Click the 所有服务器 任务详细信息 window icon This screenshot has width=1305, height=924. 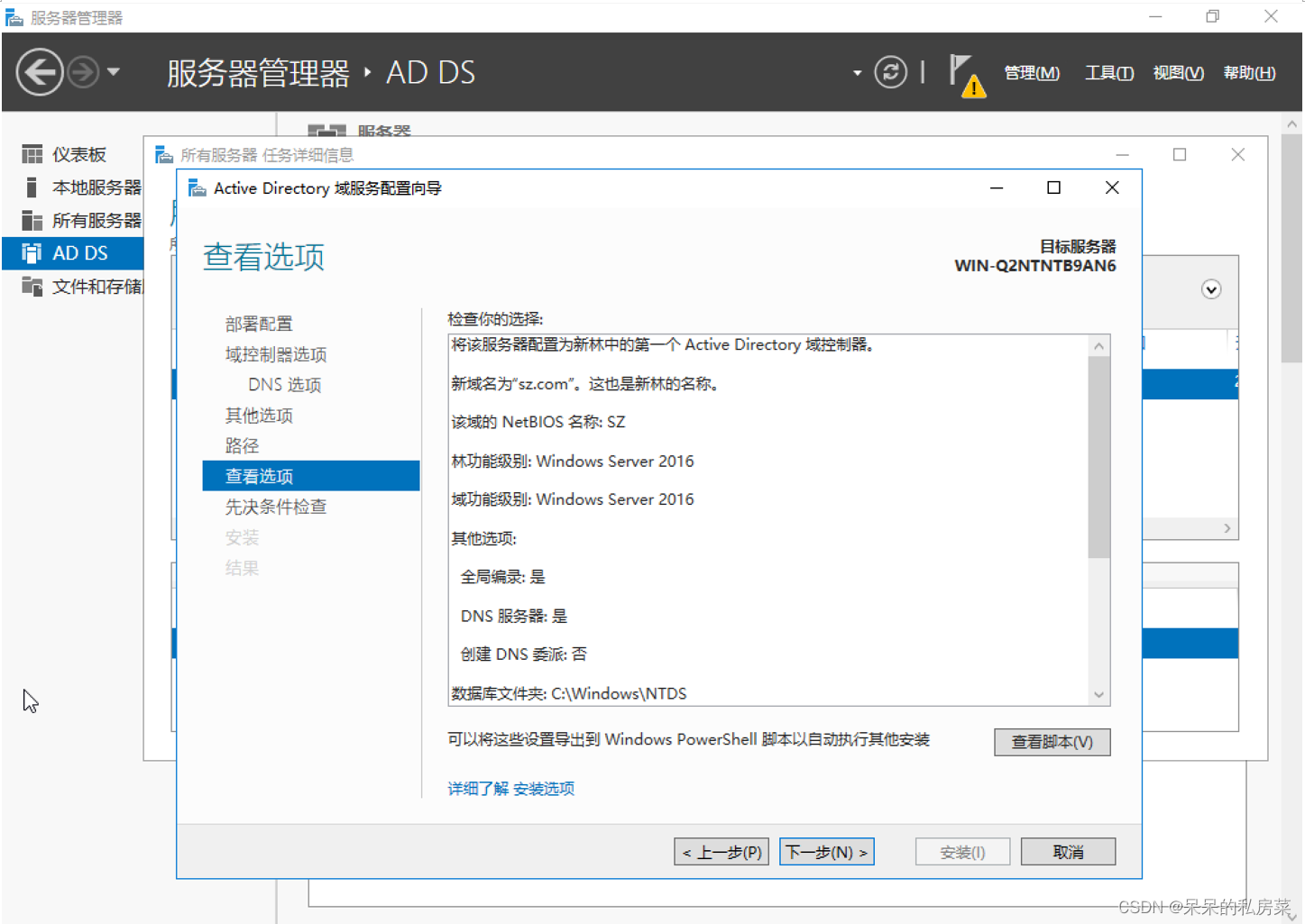click(x=164, y=155)
